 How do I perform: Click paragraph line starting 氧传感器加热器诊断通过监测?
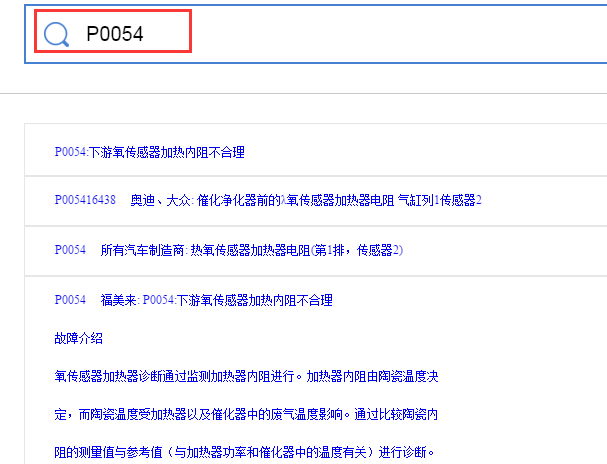coord(246,376)
